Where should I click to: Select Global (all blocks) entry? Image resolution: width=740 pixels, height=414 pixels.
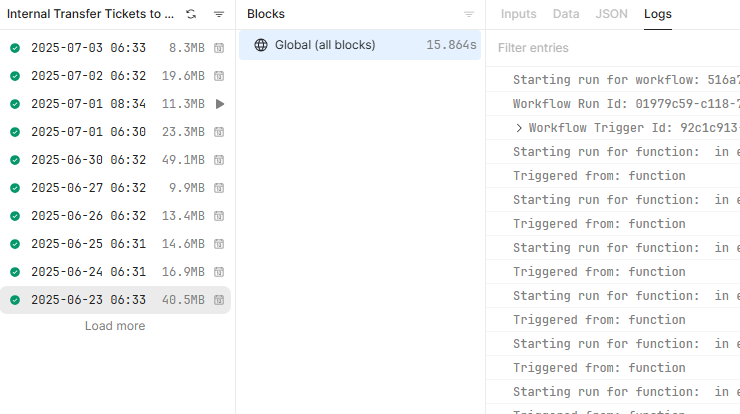360,45
